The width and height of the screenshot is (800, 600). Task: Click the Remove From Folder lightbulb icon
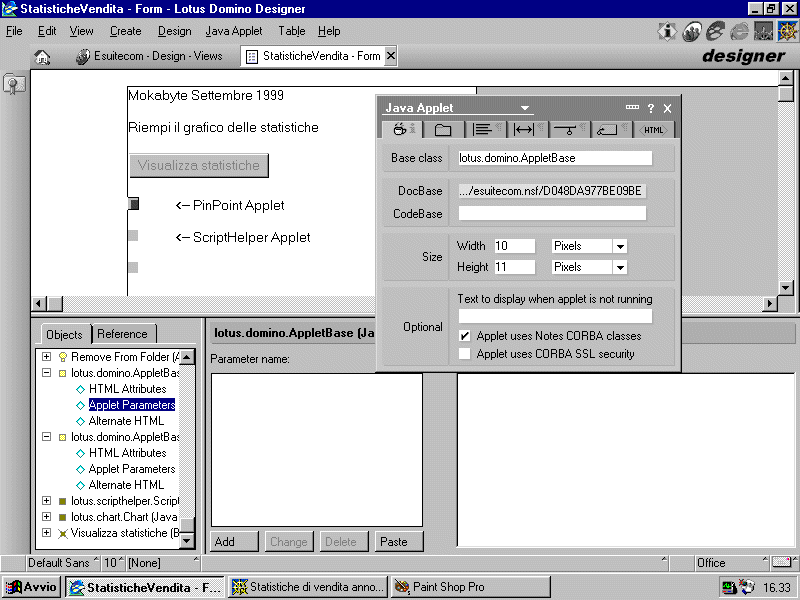[x=62, y=357]
